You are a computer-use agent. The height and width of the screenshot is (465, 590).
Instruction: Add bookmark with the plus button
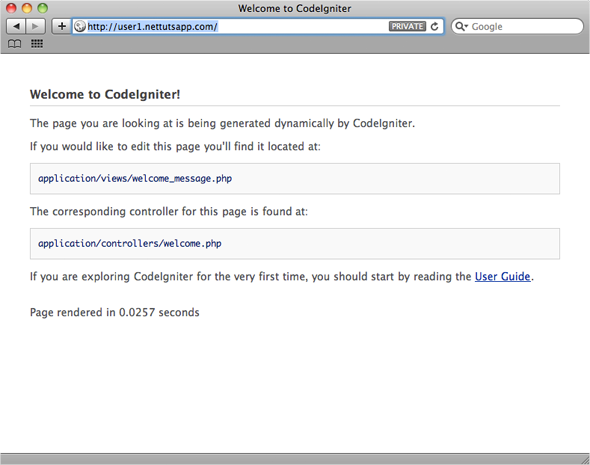pos(61,26)
